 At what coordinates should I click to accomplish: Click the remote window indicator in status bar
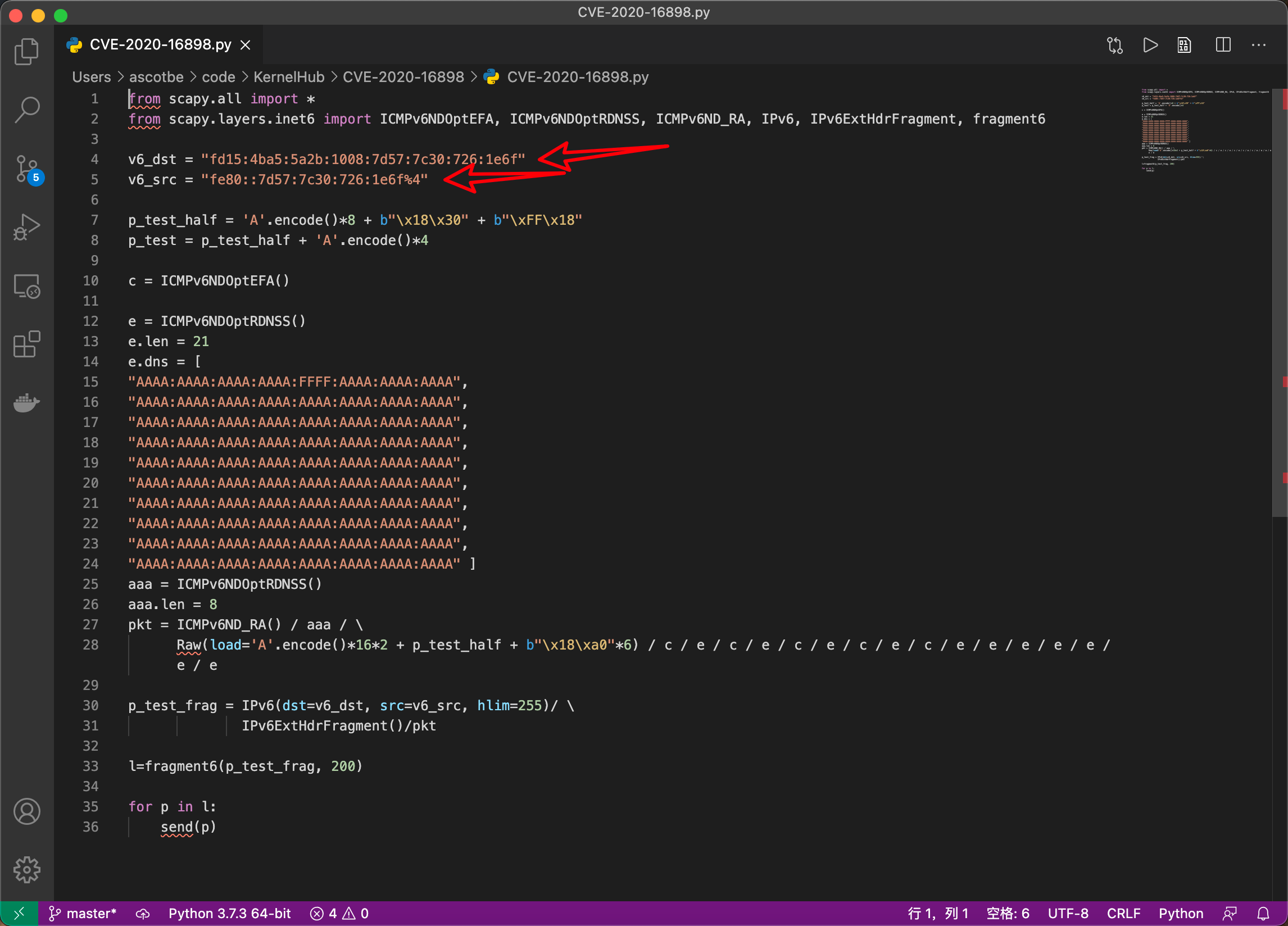point(19,914)
